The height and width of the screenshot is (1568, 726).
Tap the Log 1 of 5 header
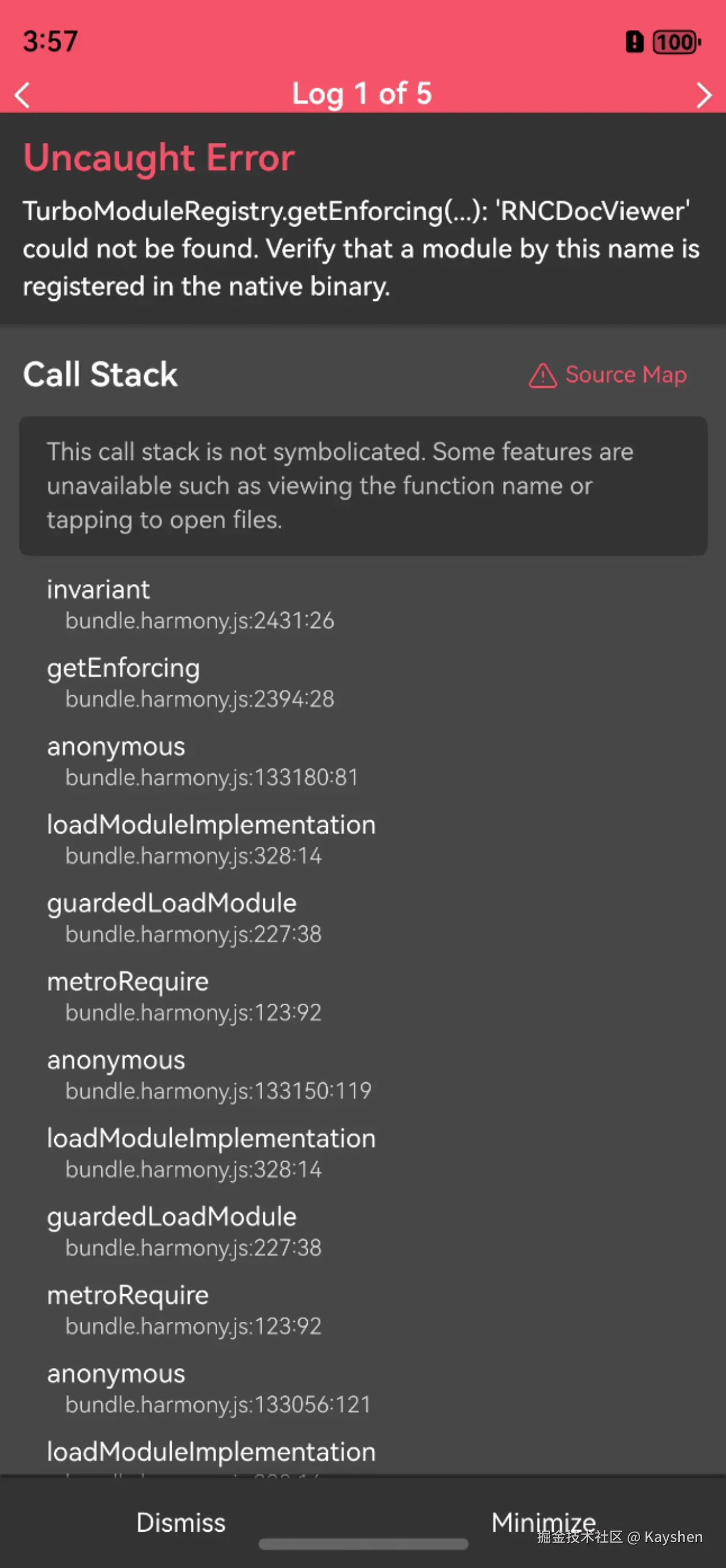point(362,95)
